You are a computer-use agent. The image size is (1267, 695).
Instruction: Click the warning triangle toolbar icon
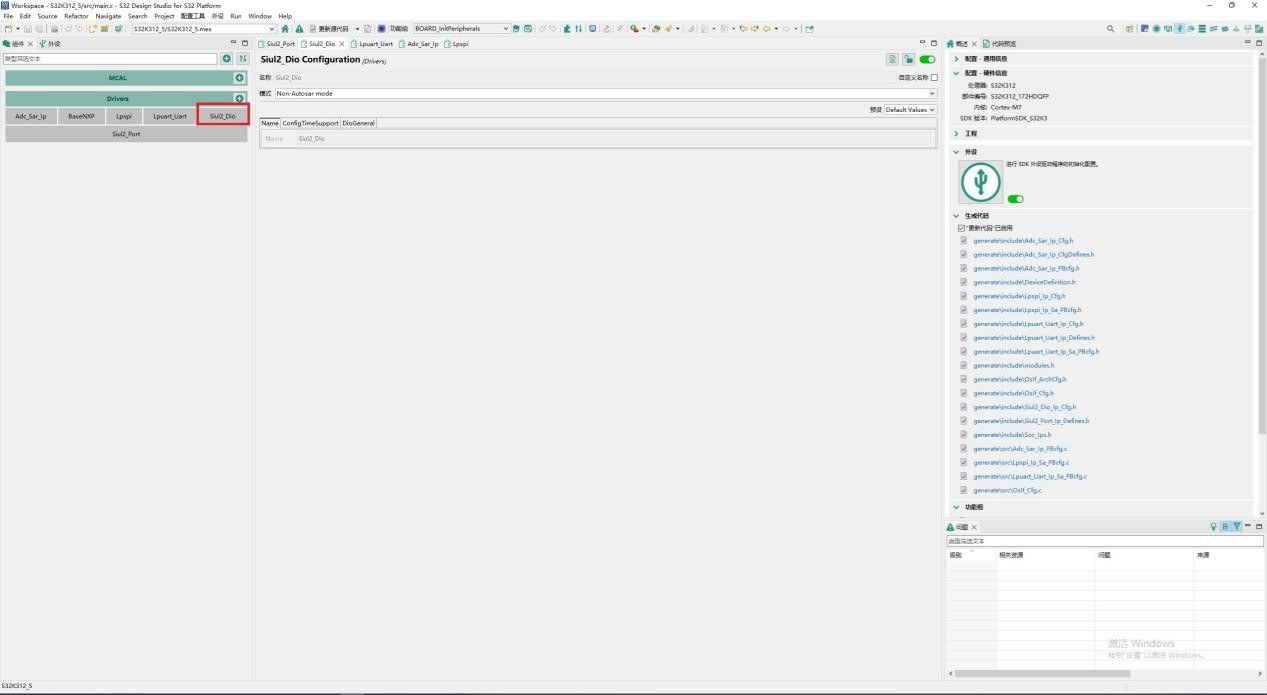[298, 29]
